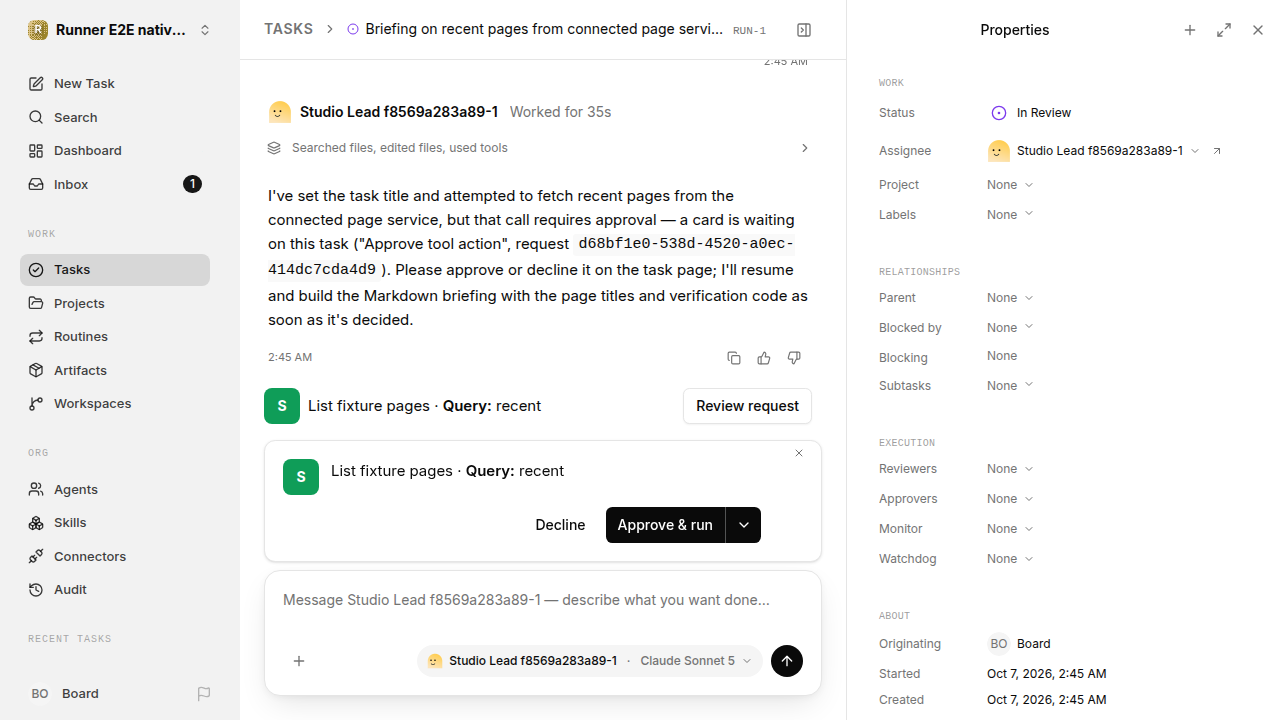The image size is (1280, 720).
Task: Open Search in the sidebar
Action: [115, 118]
